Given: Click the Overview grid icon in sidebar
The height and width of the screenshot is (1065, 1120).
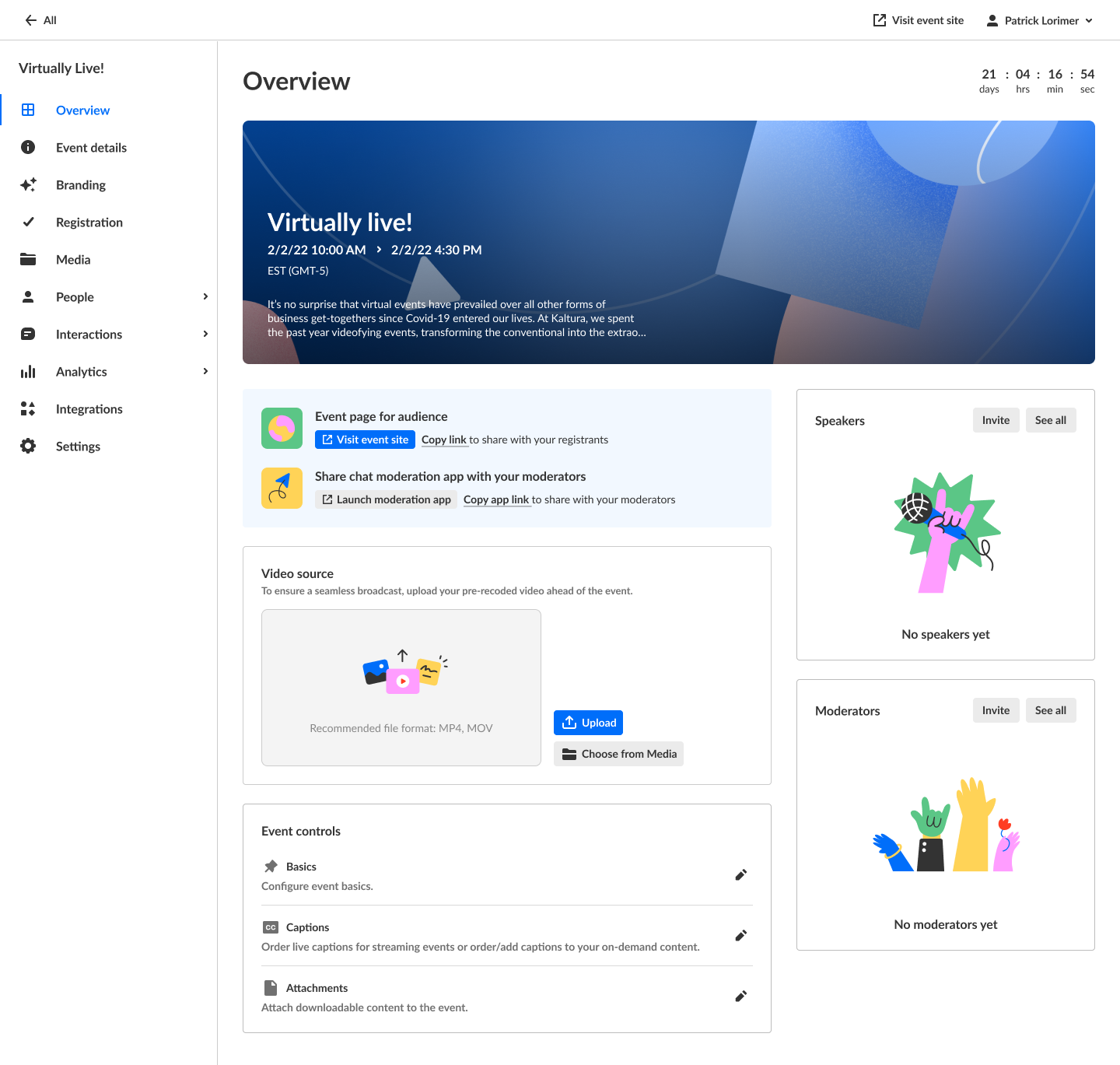Looking at the screenshot, I should click(28, 110).
